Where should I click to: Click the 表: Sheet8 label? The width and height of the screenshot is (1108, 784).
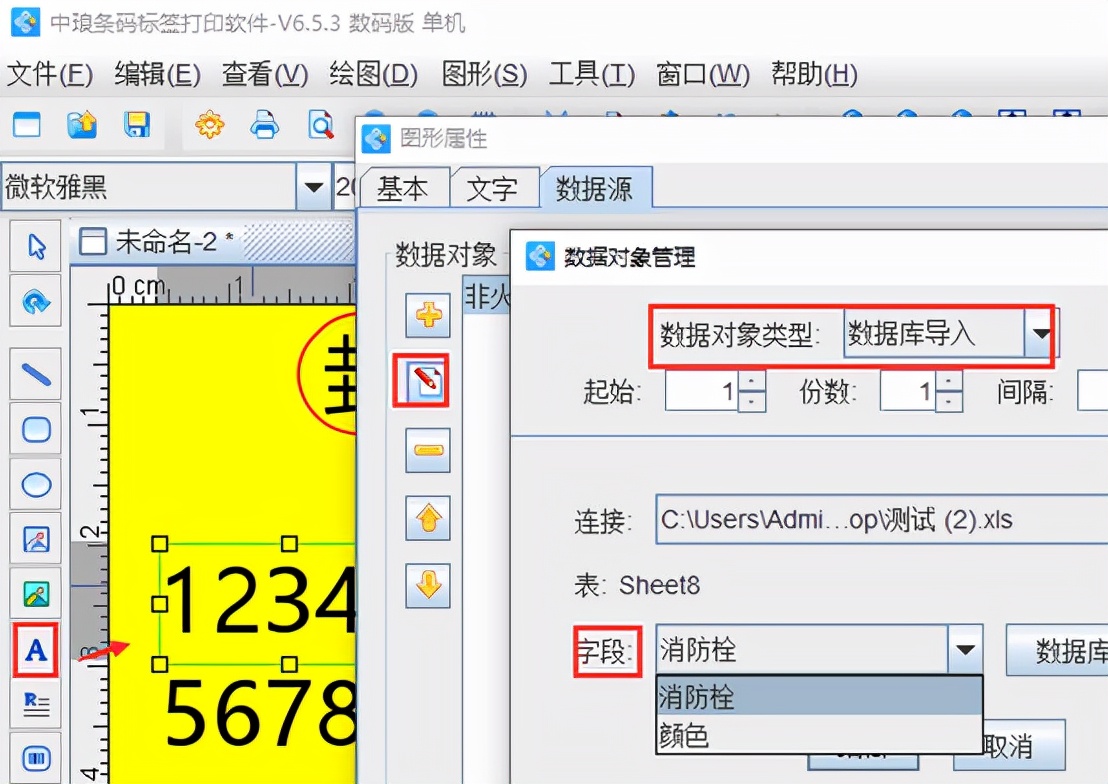pos(637,585)
